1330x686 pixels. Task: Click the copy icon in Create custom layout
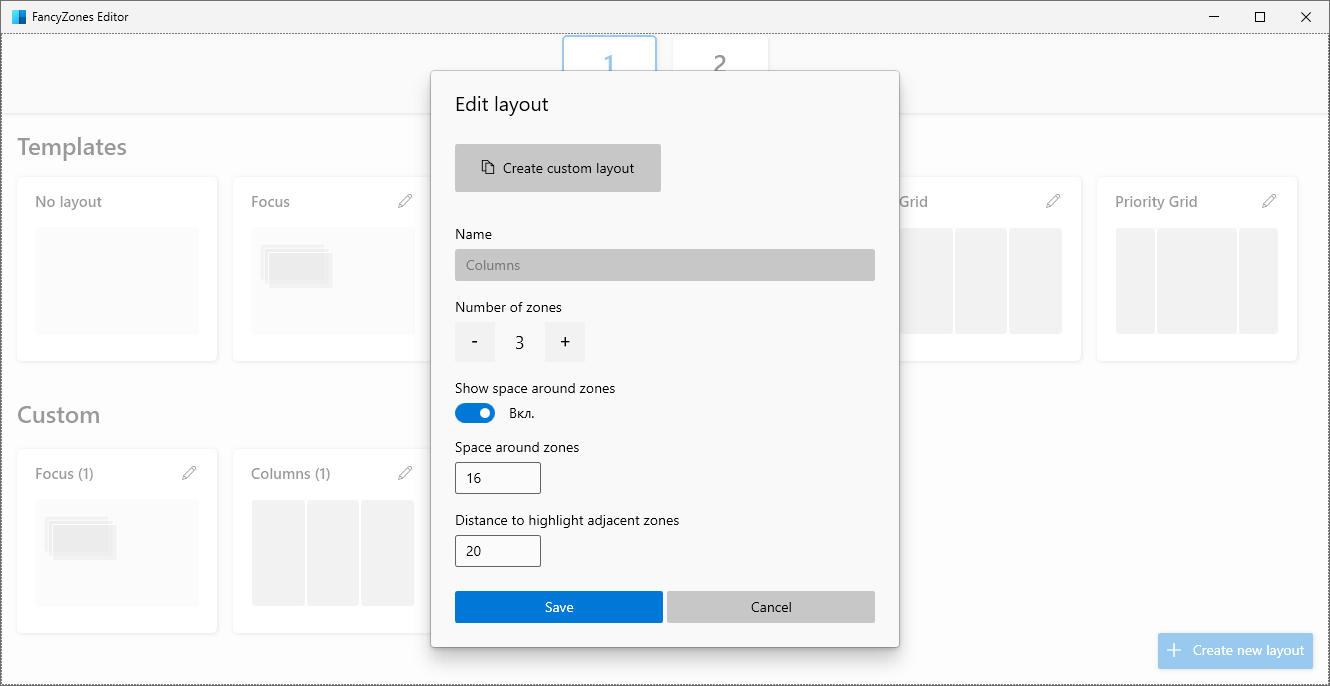[488, 168]
